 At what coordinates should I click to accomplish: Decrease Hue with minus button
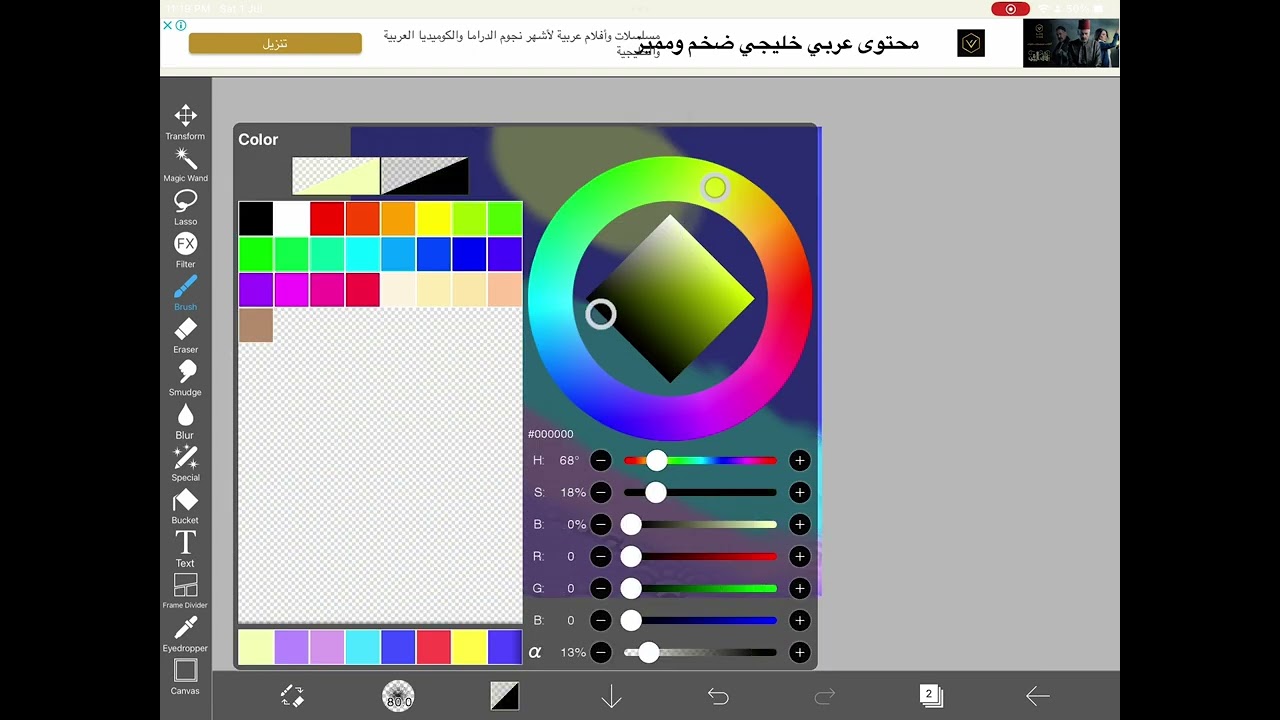600,460
